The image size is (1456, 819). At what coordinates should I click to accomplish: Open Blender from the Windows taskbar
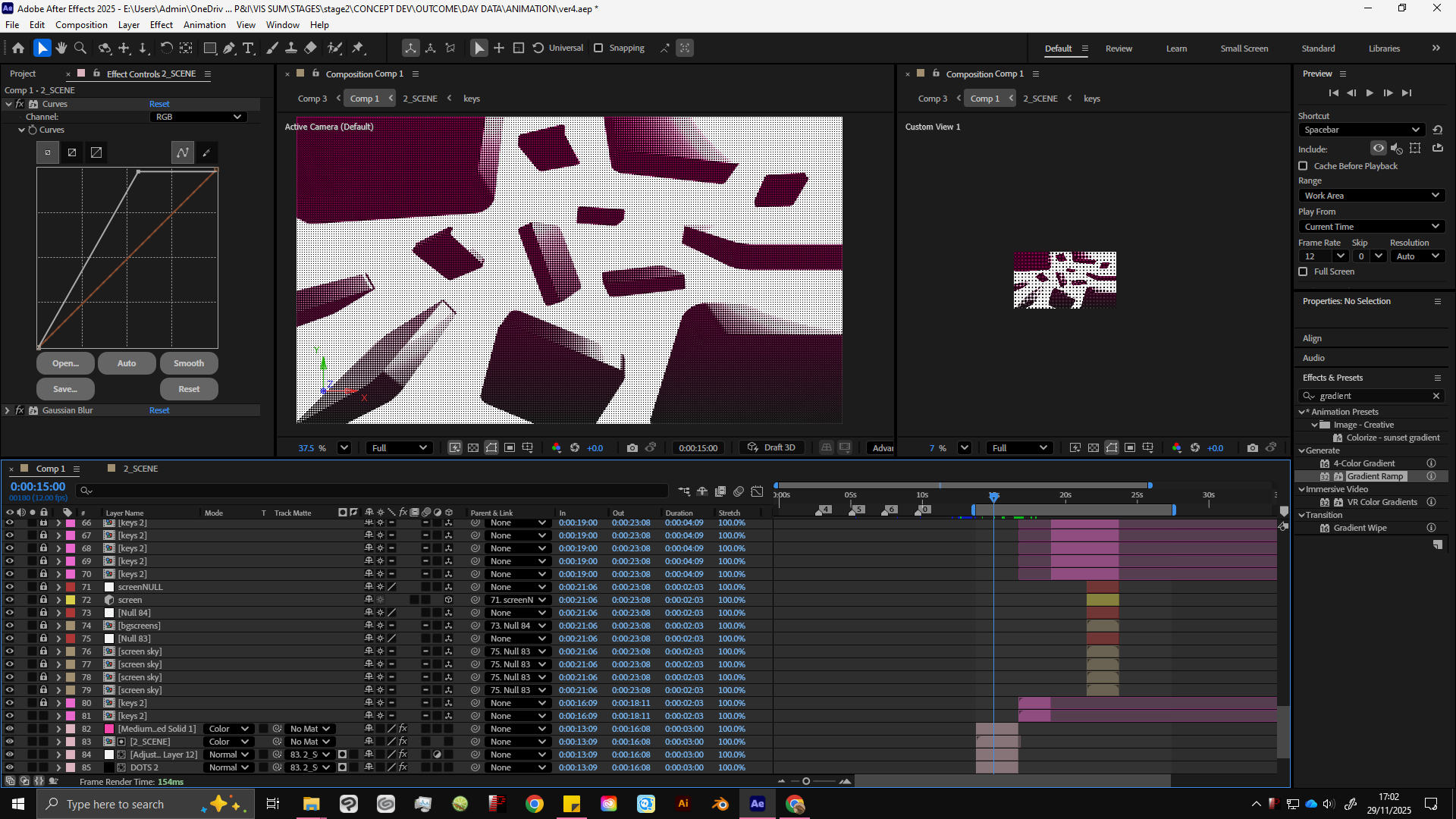pyautogui.click(x=720, y=804)
